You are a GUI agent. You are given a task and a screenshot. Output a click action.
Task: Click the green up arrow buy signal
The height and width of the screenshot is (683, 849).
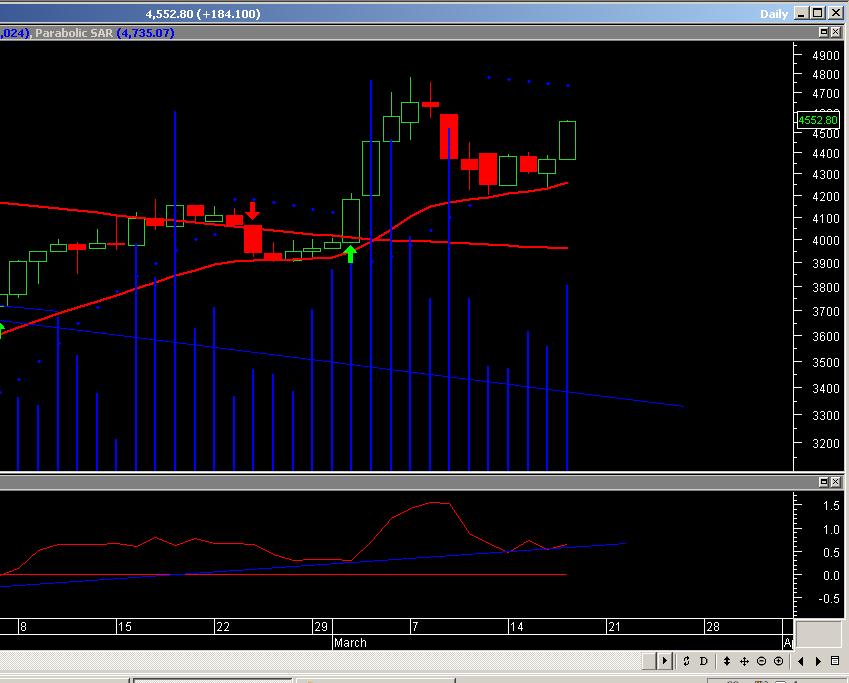(350, 253)
